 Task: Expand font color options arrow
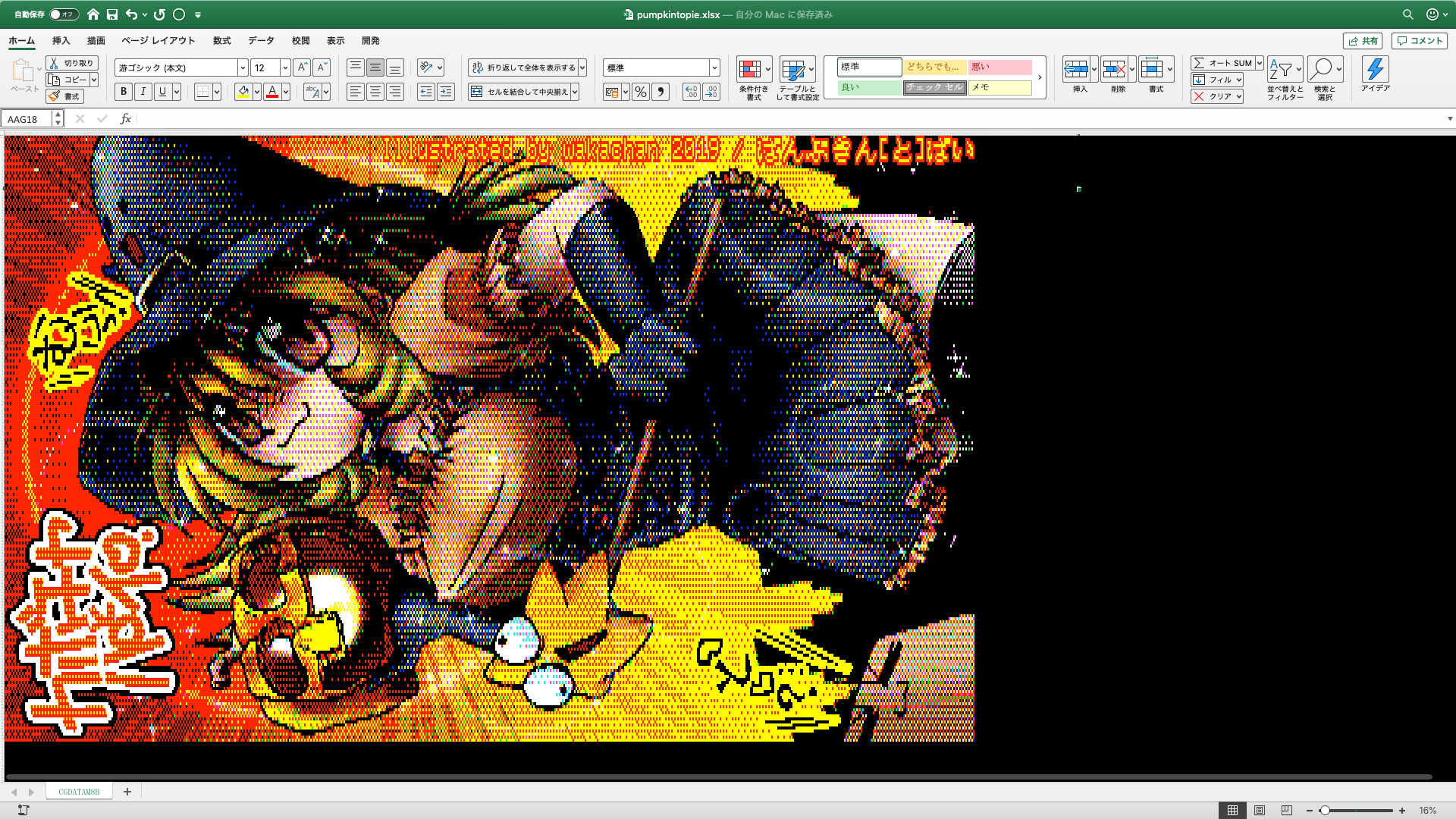286,92
